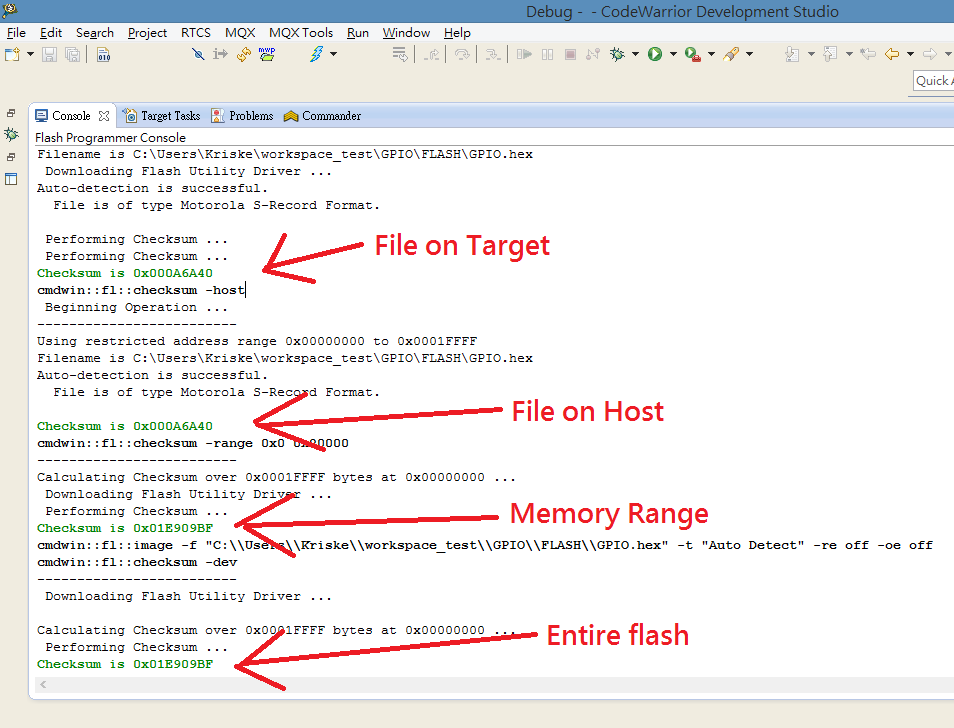Image resolution: width=954 pixels, height=728 pixels.
Task: Click the orange refresh arrows icon
Action: coord(244,55)
